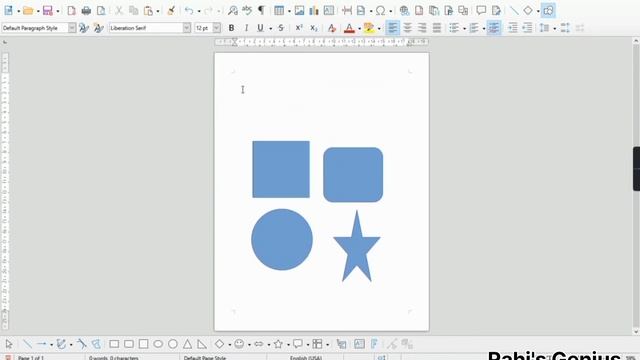
Task: Open the Font Color dropdown arrow
Action: (359, 29)
